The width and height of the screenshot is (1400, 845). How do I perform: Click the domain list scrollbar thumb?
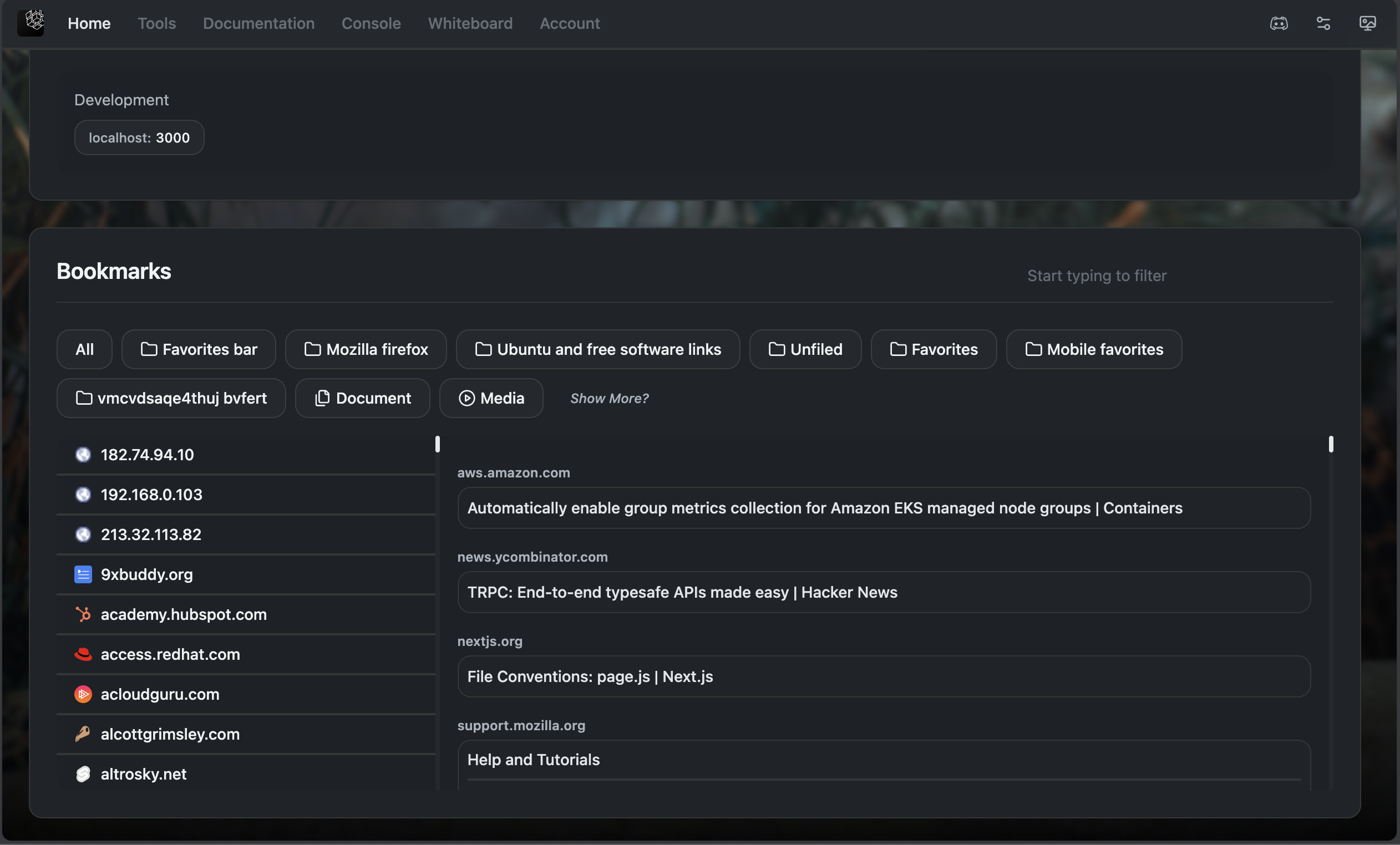point(438,444)
